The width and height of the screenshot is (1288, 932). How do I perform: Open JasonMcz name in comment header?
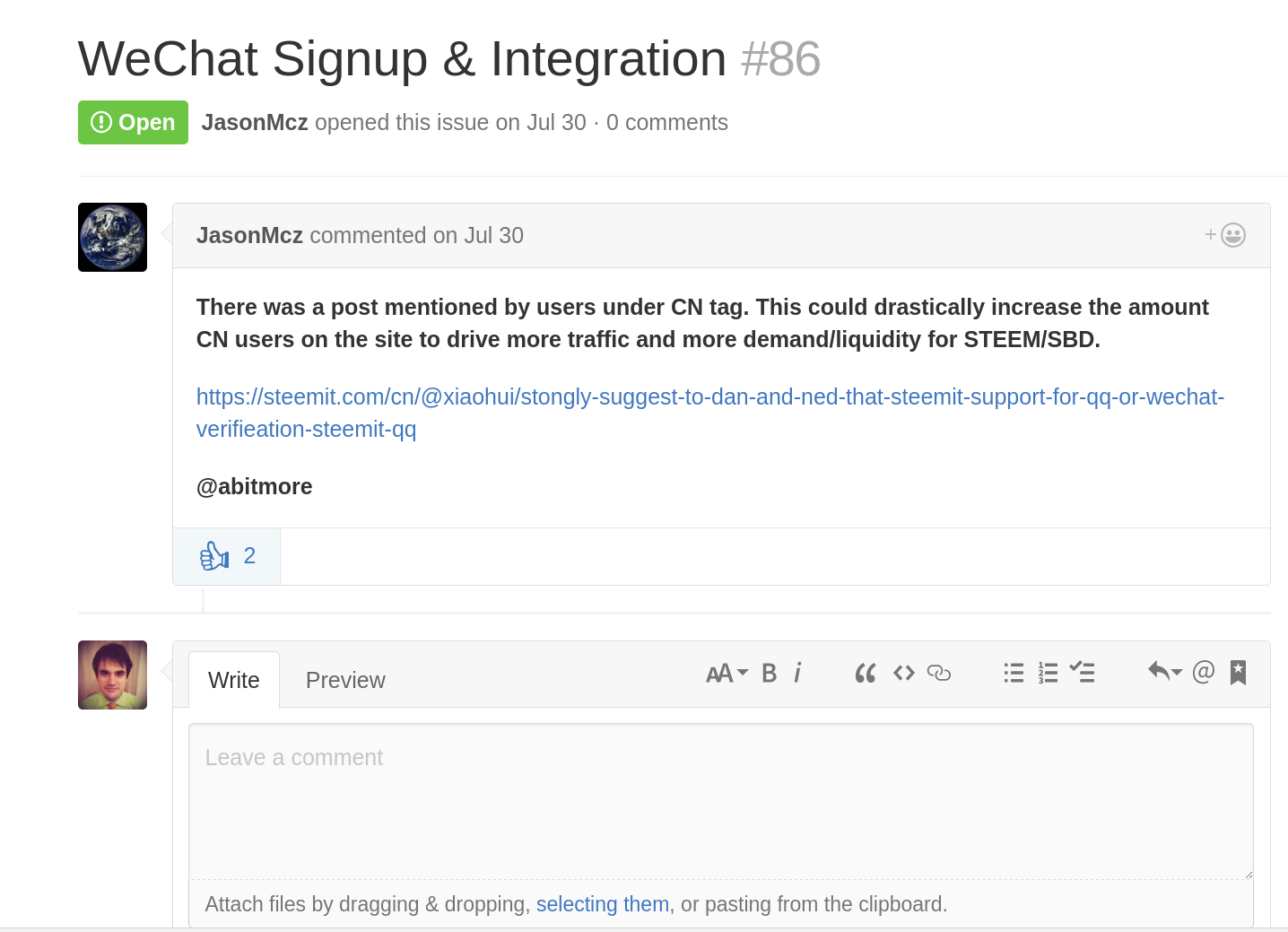249,235
